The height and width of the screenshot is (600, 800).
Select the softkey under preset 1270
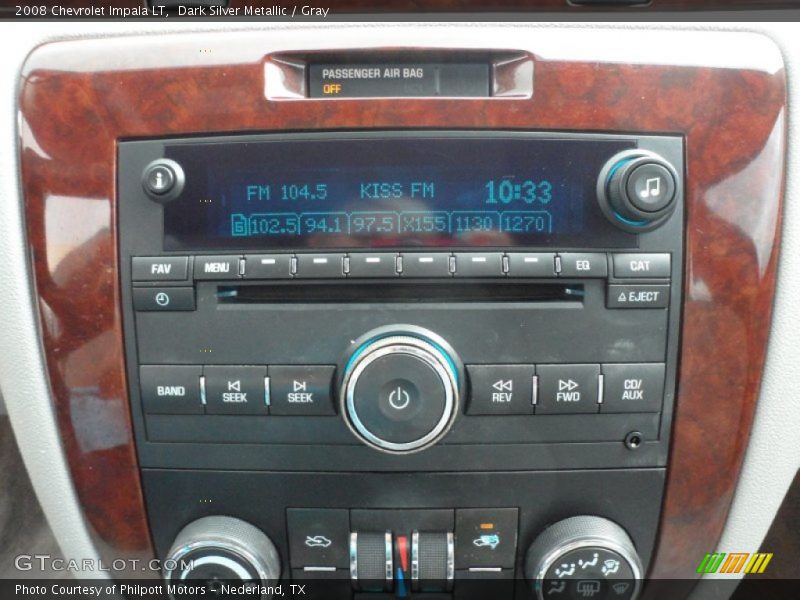coord(532,265)
